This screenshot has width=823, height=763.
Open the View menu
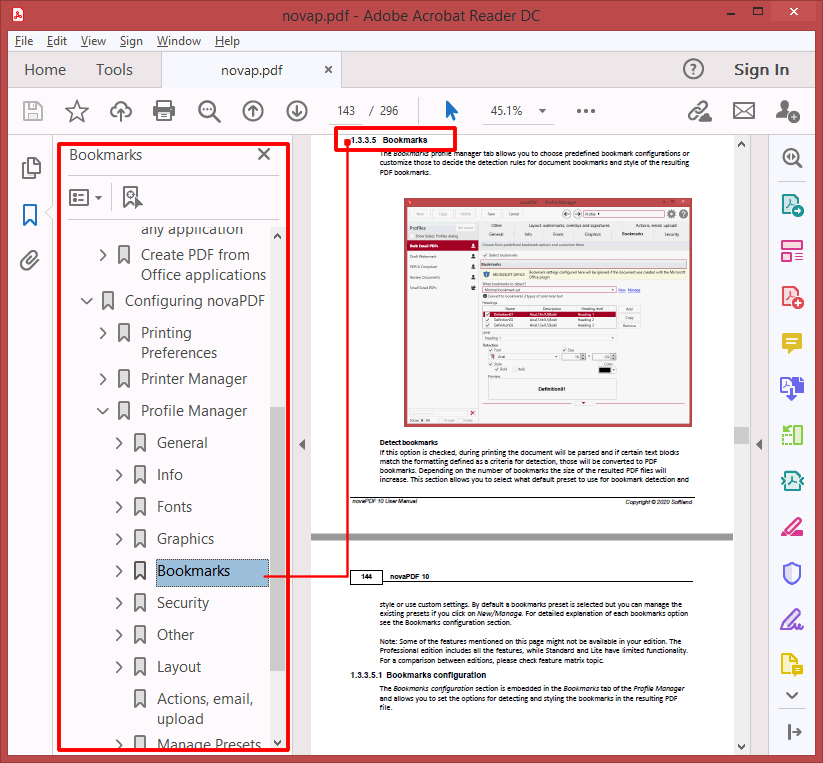[93, 41]
